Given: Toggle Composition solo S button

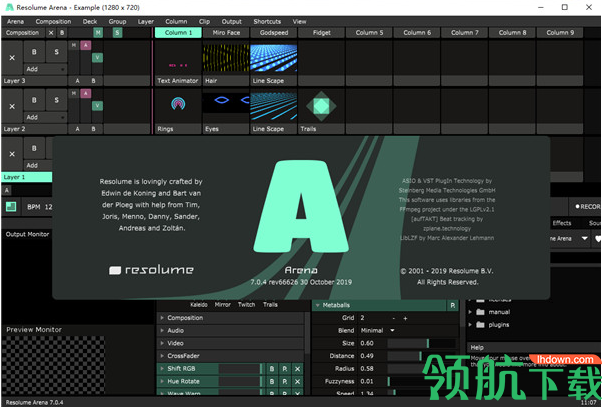Looking at the screenshot, I should pyautogui.click(x=117, y=33).
